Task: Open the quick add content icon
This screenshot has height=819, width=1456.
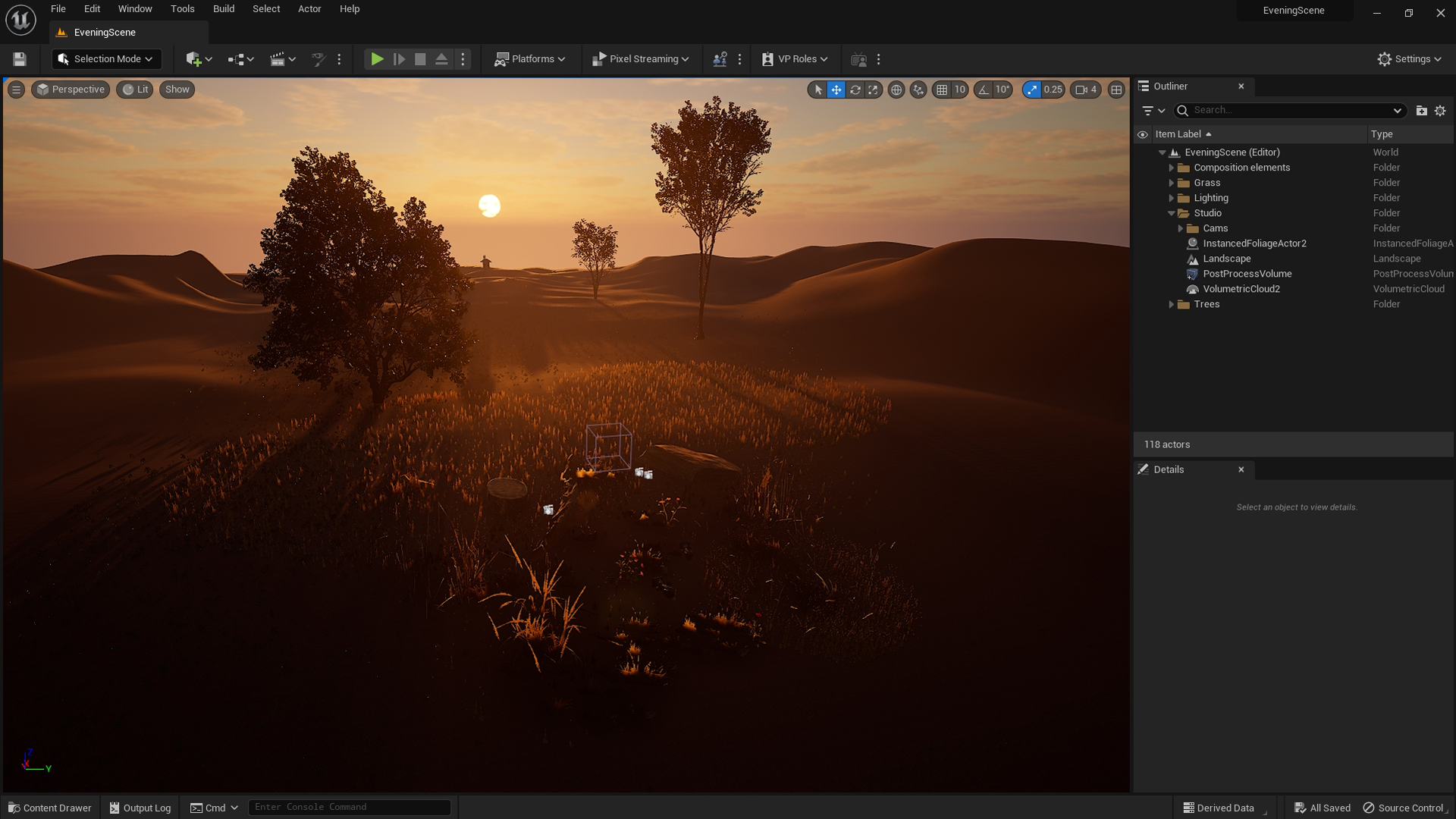Action: point(194,59)
